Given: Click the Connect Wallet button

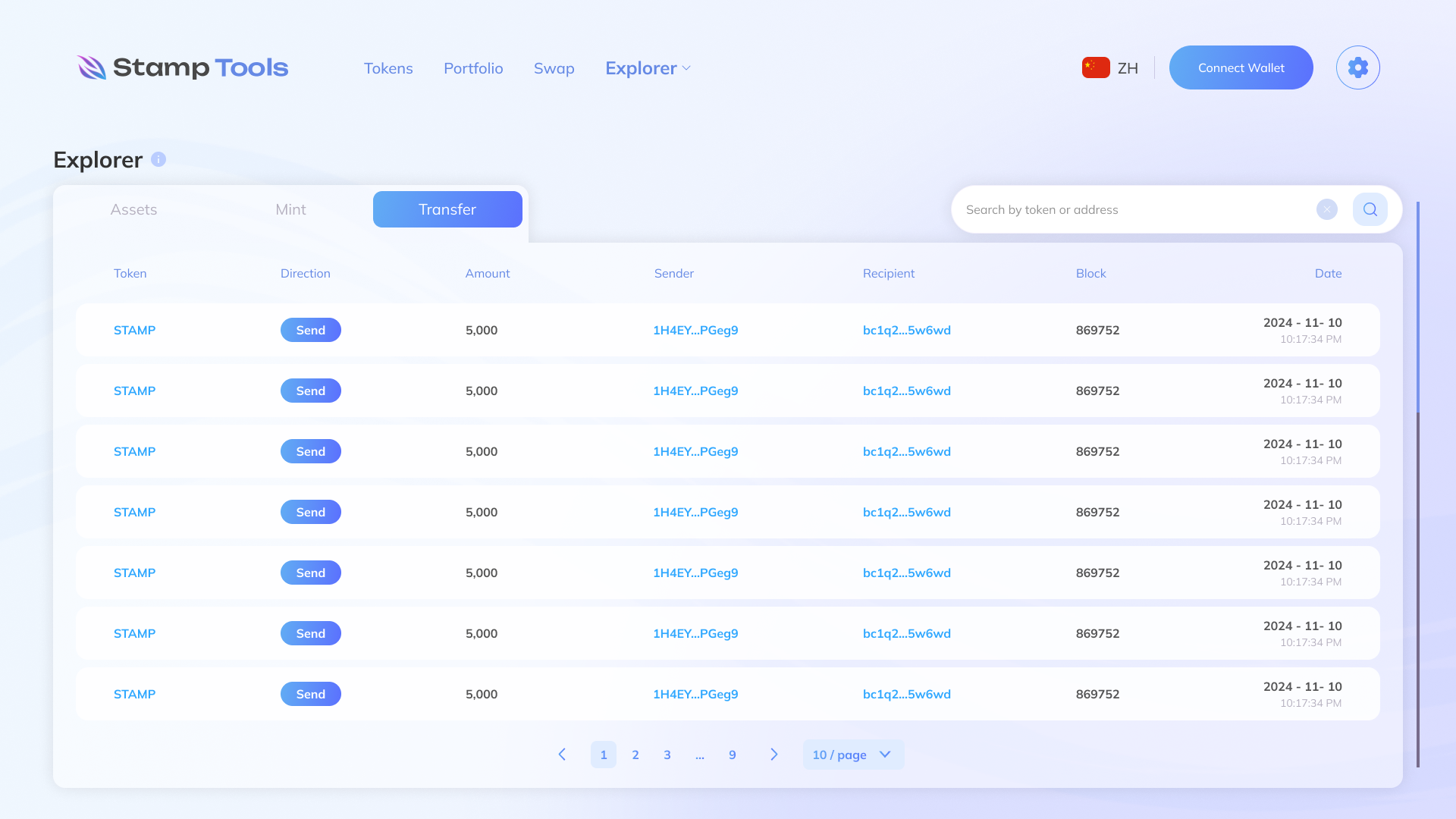Looking at the screenshot, I should click(x=1241, y=67).
